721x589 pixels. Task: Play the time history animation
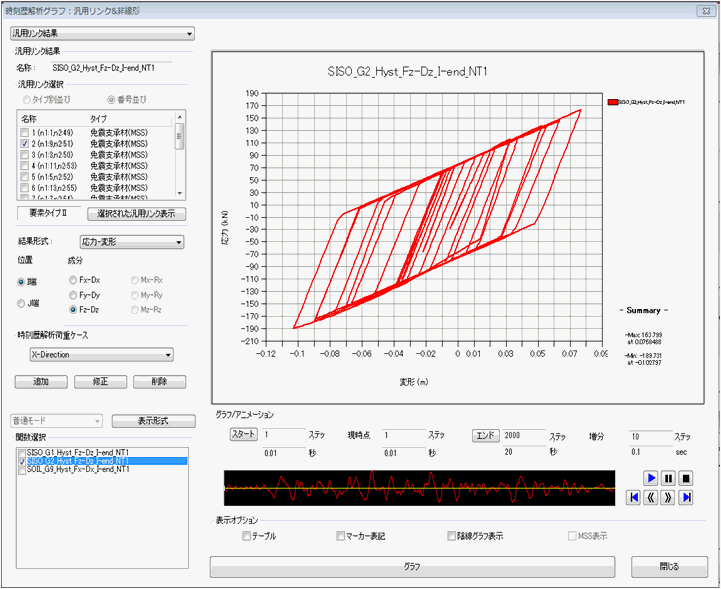tap(651, 478)
